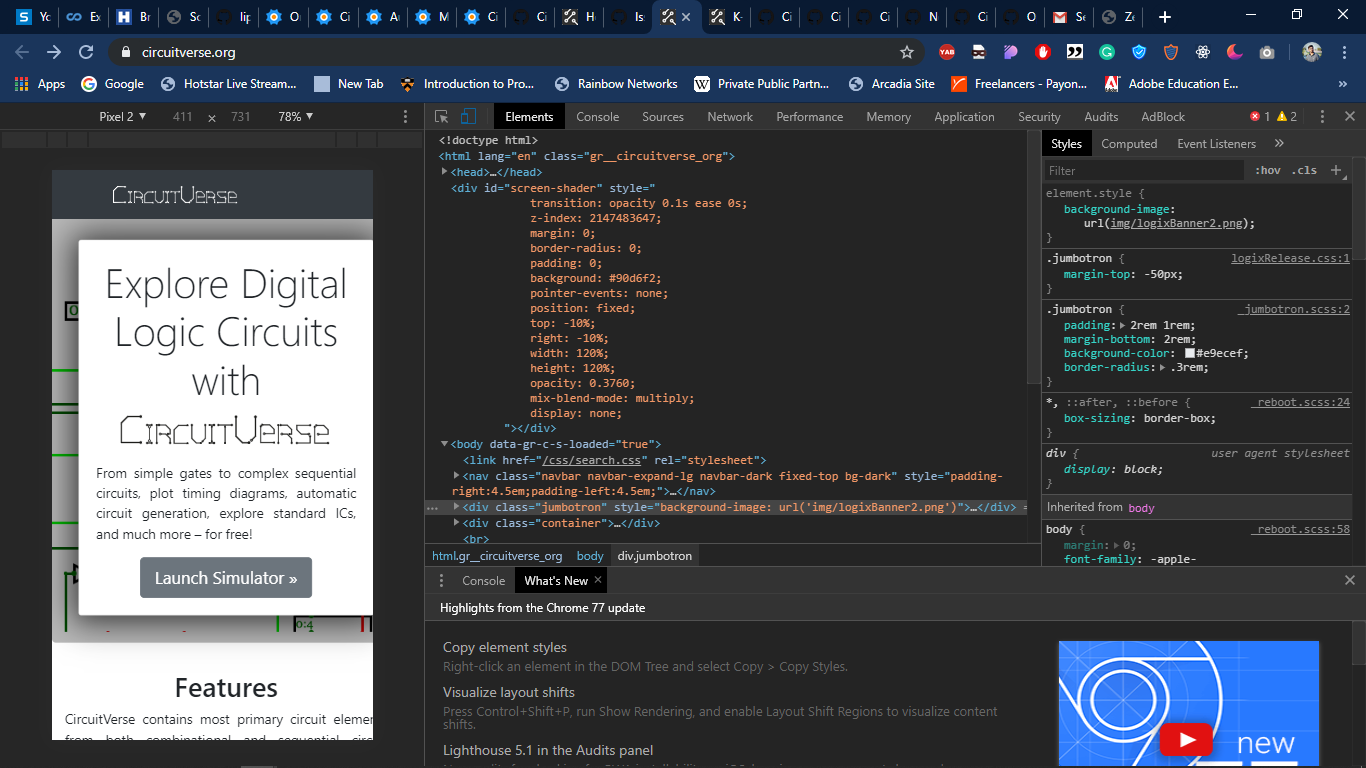Switch to the Network tab
Screen dimensions: 1366x768
coord(730,117)
